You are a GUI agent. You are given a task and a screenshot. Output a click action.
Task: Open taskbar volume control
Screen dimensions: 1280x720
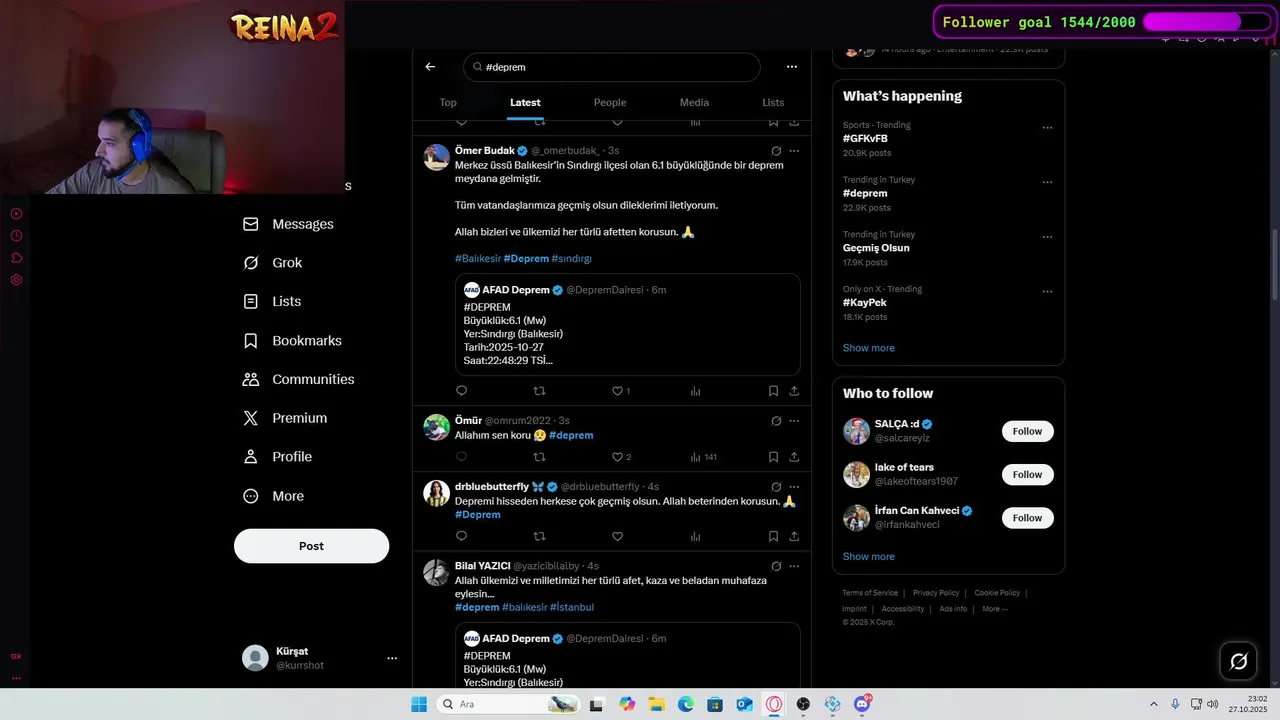pyautogui.click(x=1212, y=704)
